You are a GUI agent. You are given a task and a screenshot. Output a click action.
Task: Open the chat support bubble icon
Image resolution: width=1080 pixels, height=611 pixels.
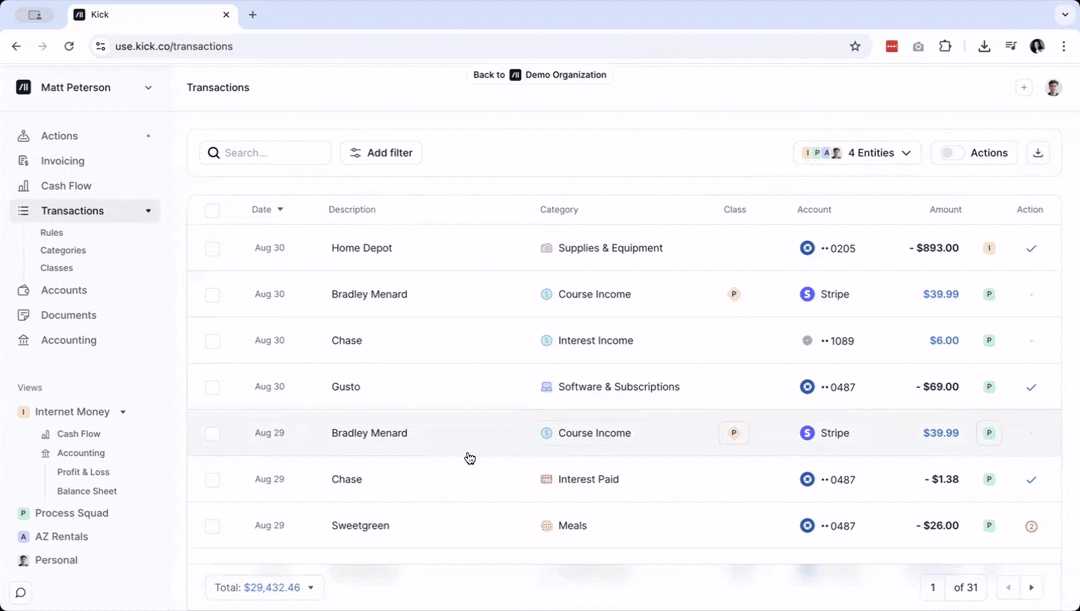tap(20, 592)
